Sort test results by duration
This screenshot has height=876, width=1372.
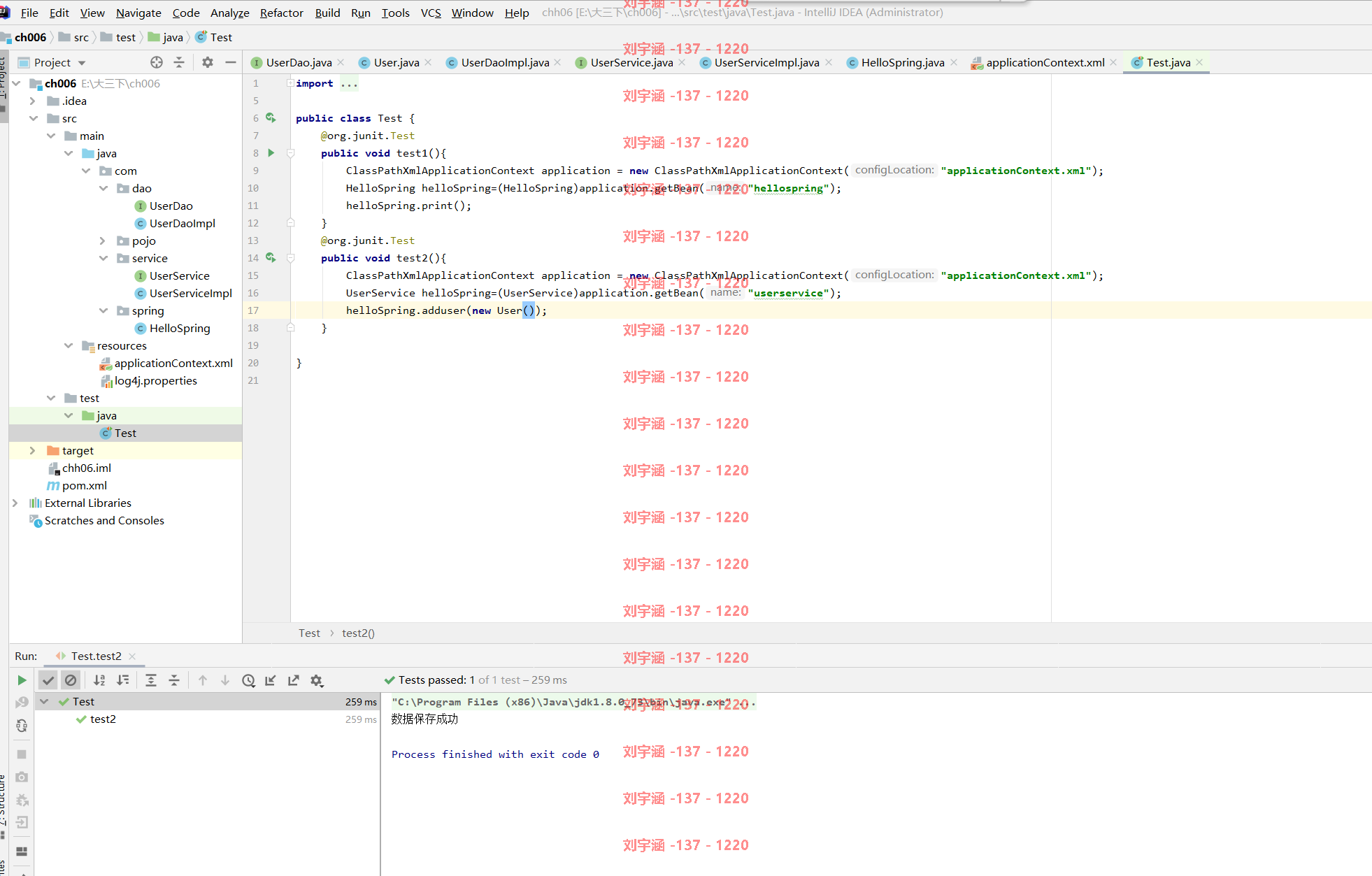coord(123,680)
